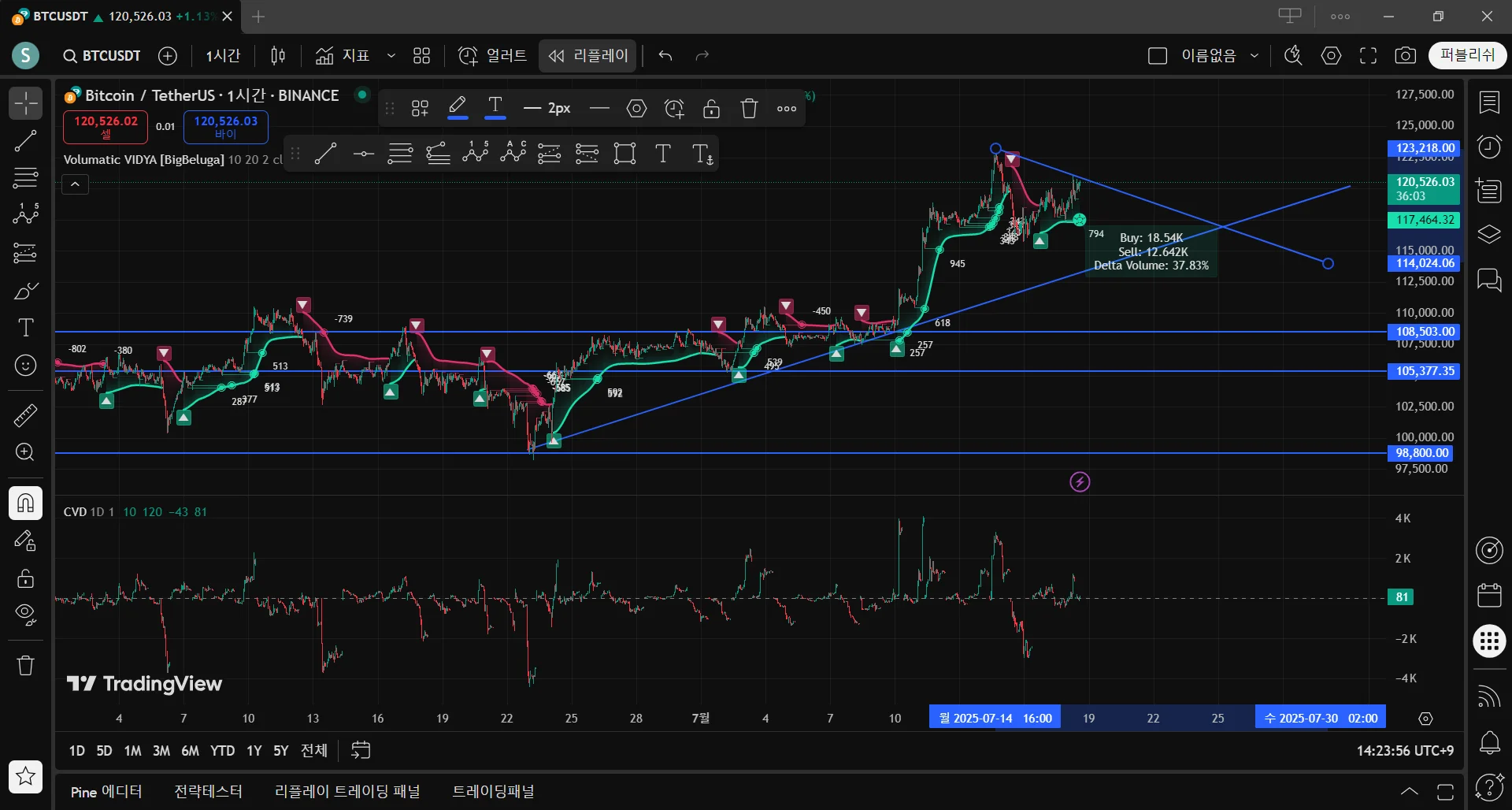Click the 리플레이 button

click(x=588, y=56)
